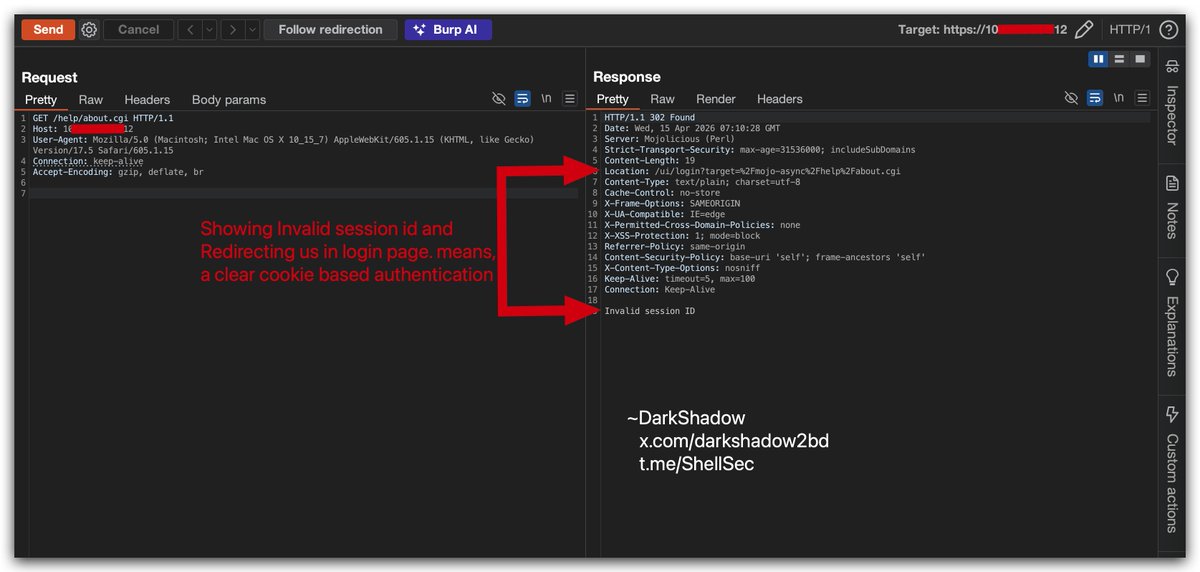Edit the target with the pencil icon
The height and width of the screenshot is (572, 1200).
[x=1083, y=30]
